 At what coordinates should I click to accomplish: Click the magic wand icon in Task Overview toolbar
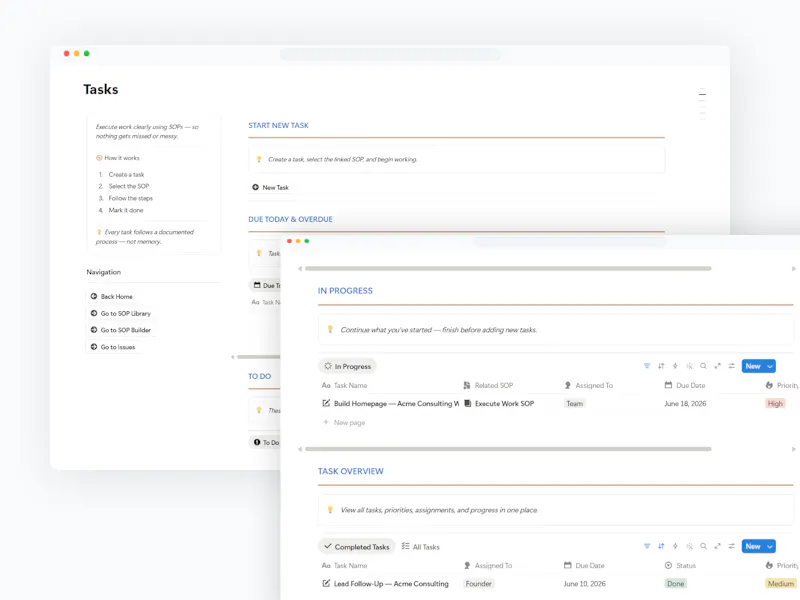click(x=689, y=546)
